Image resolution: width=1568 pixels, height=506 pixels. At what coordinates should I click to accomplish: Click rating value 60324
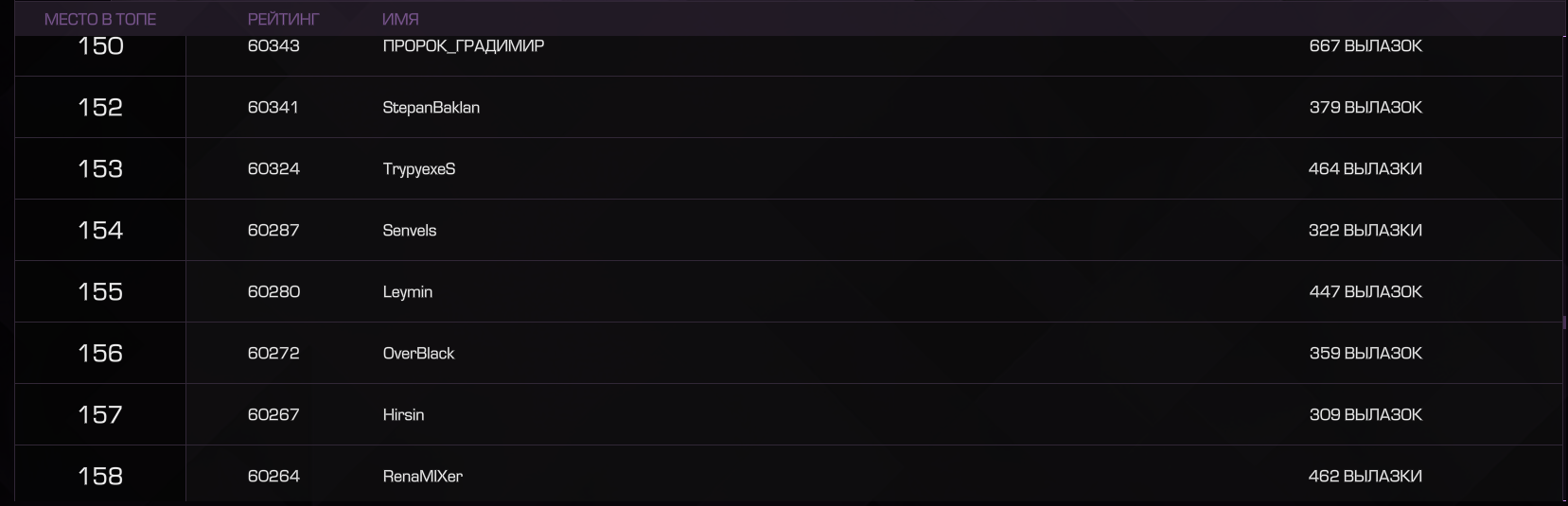[273, 168]
